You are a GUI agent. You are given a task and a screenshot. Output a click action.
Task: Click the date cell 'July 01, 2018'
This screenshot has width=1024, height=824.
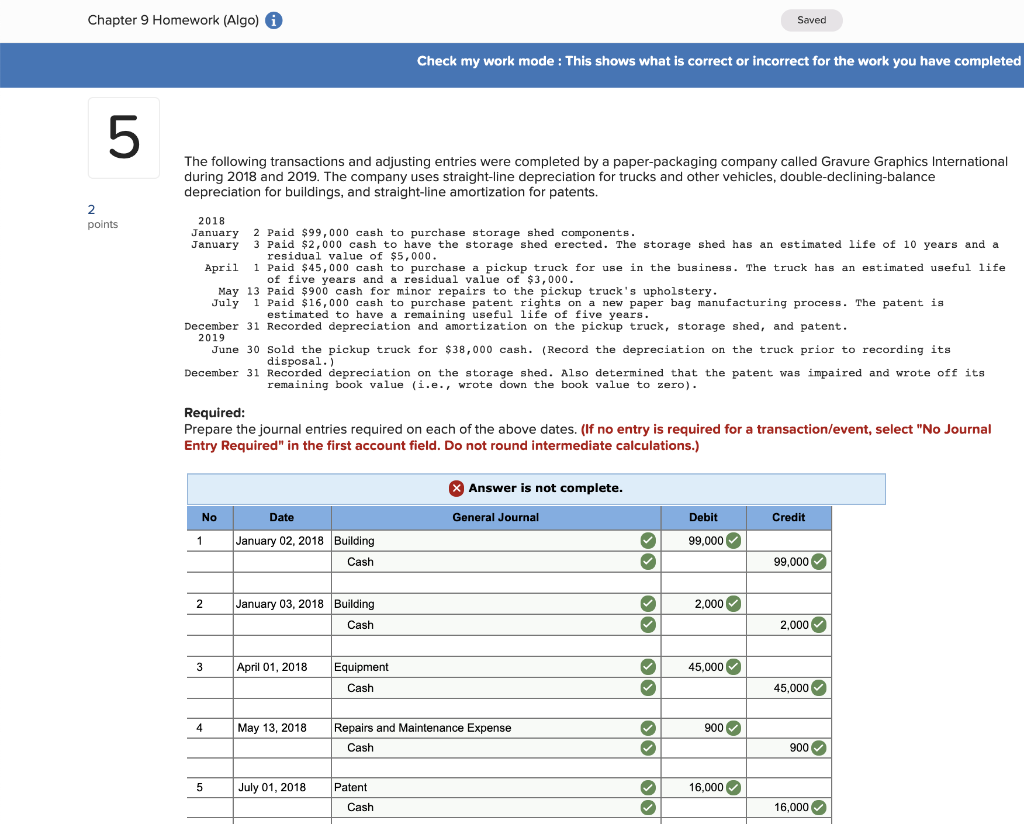point(282,787)
